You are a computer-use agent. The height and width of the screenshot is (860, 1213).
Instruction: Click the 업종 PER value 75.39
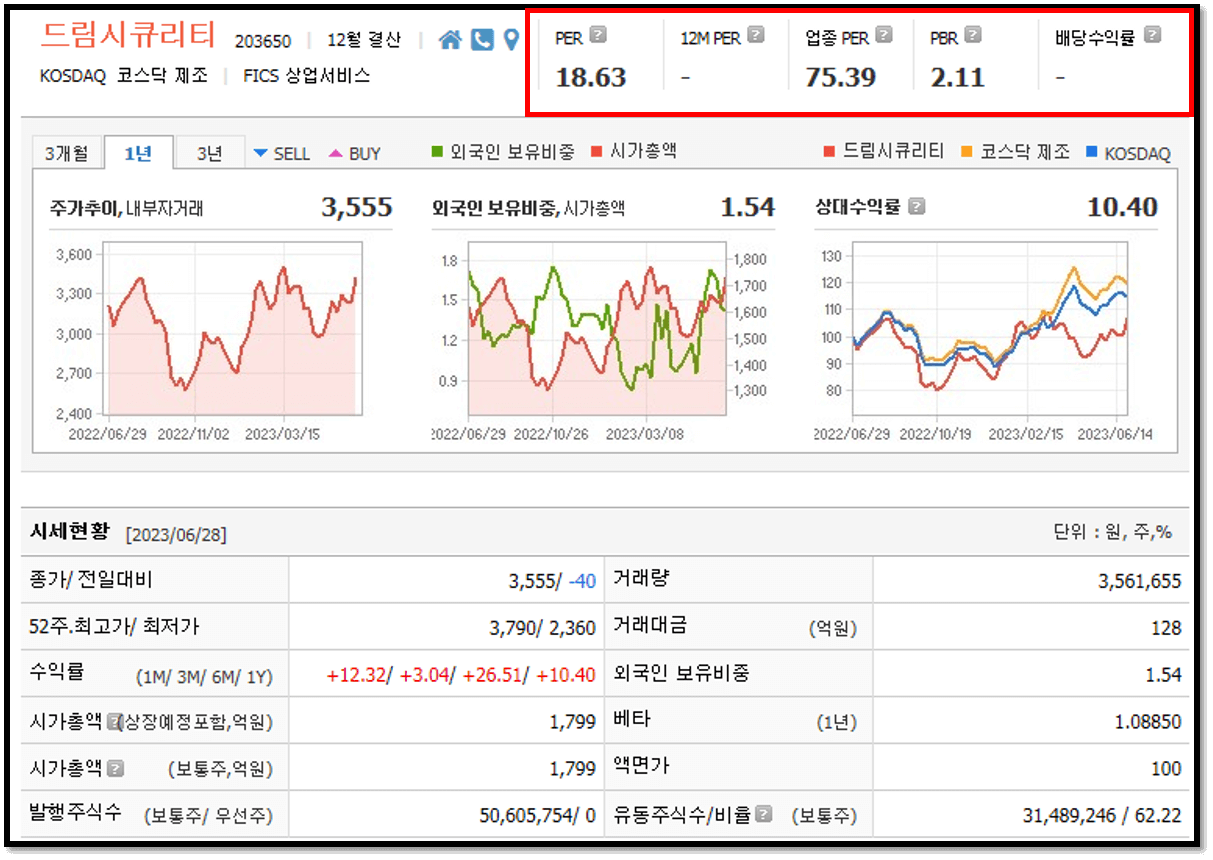[x=840, y=77]
